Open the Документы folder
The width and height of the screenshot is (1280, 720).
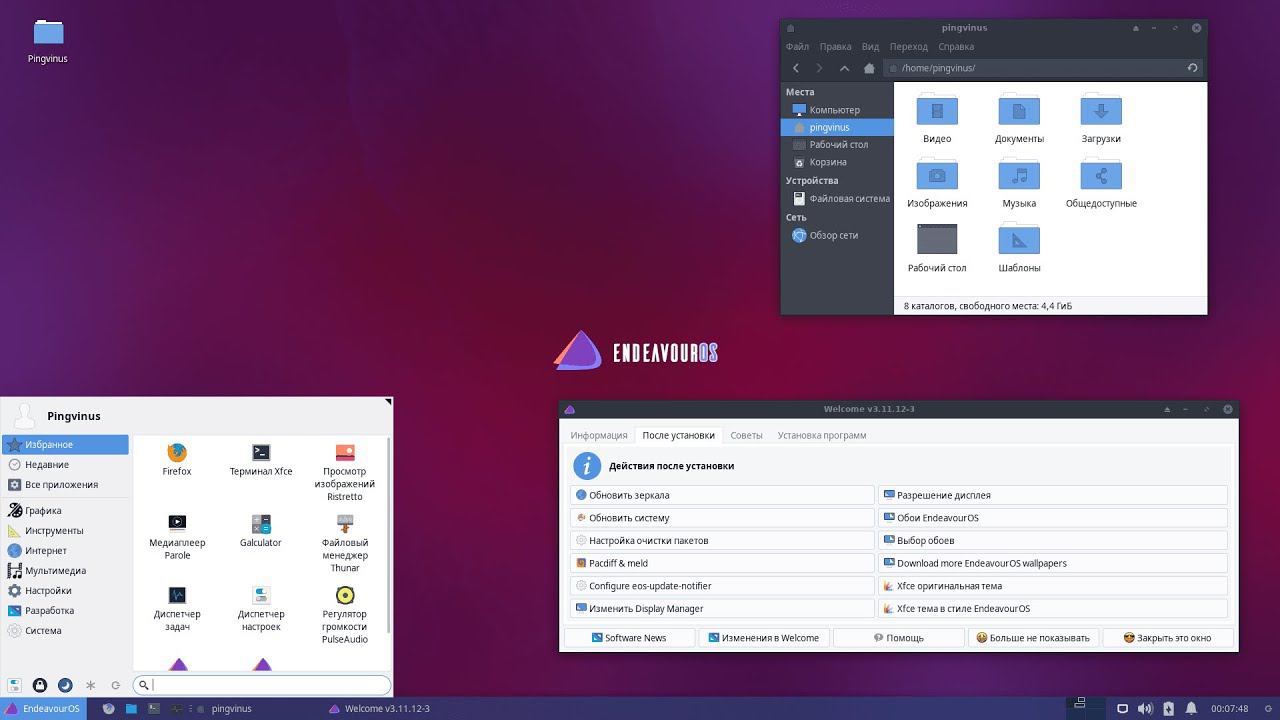tap(1019, 119)
